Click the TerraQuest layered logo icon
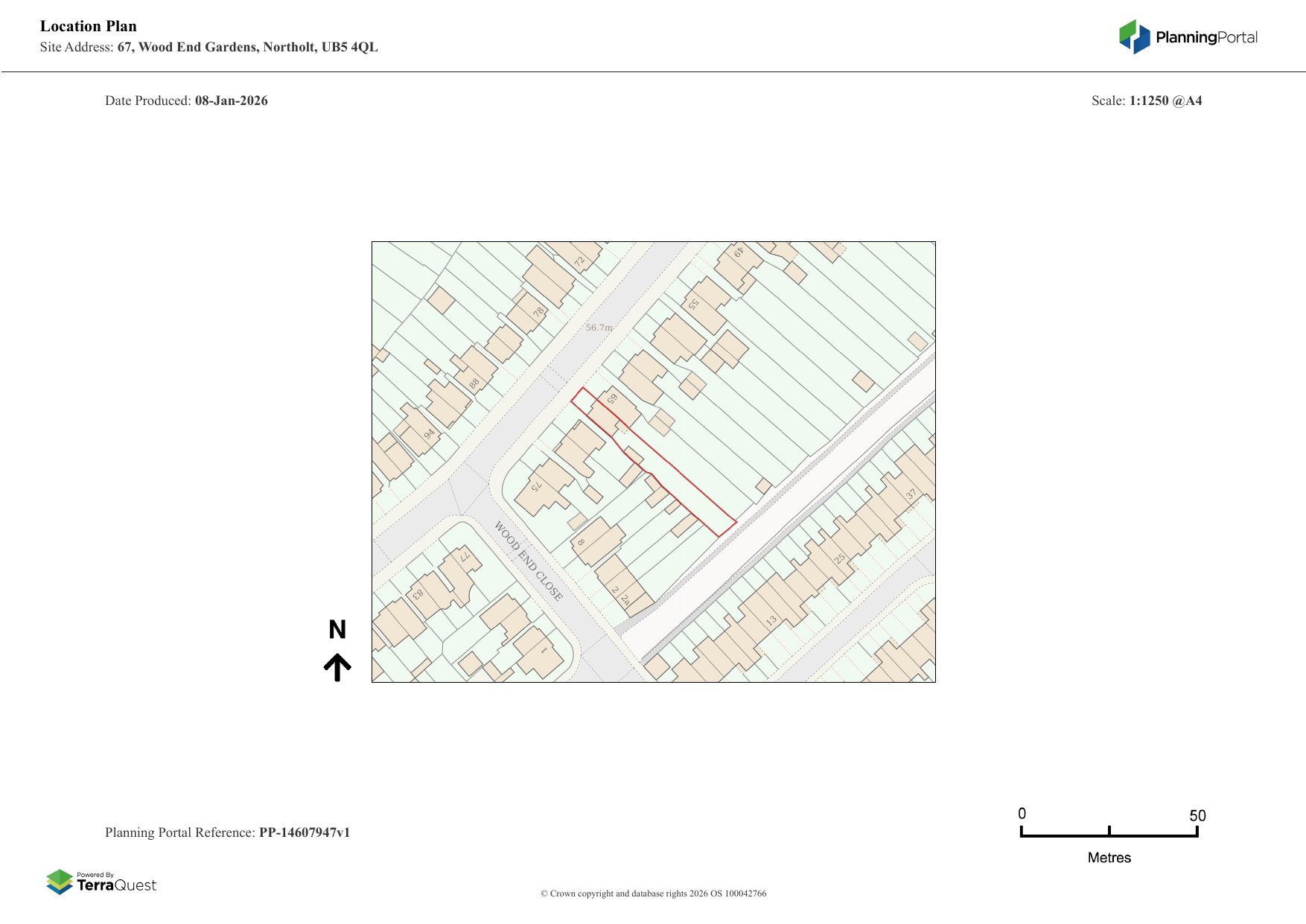Screen dimensions: 1306x924 point(60,882)
